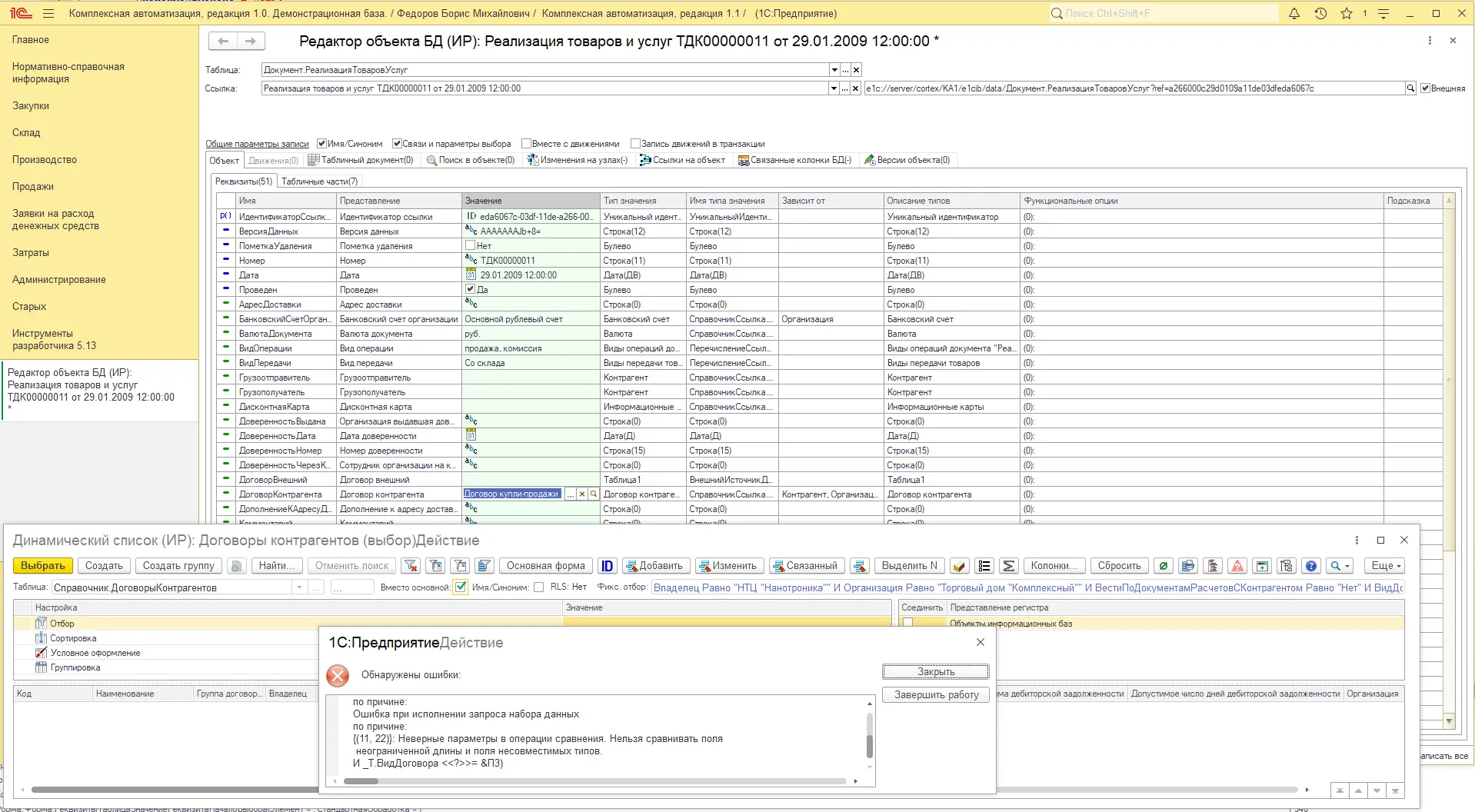
Task: Go back with the left arrow button
Action: [x=223, y=42]
